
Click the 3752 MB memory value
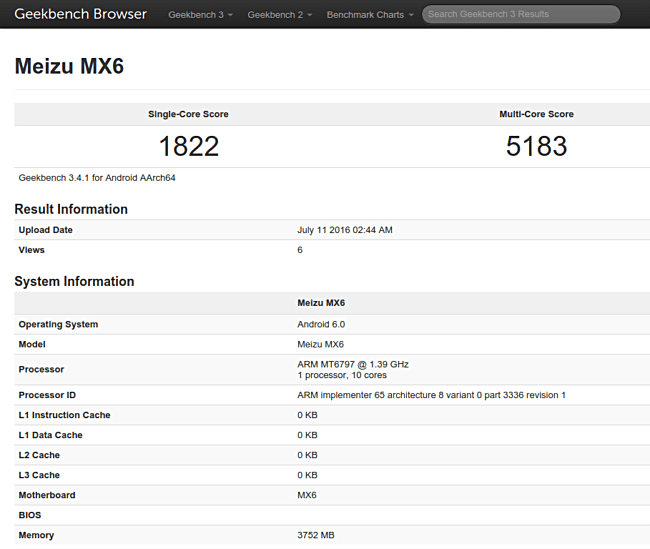pos(316,535)
